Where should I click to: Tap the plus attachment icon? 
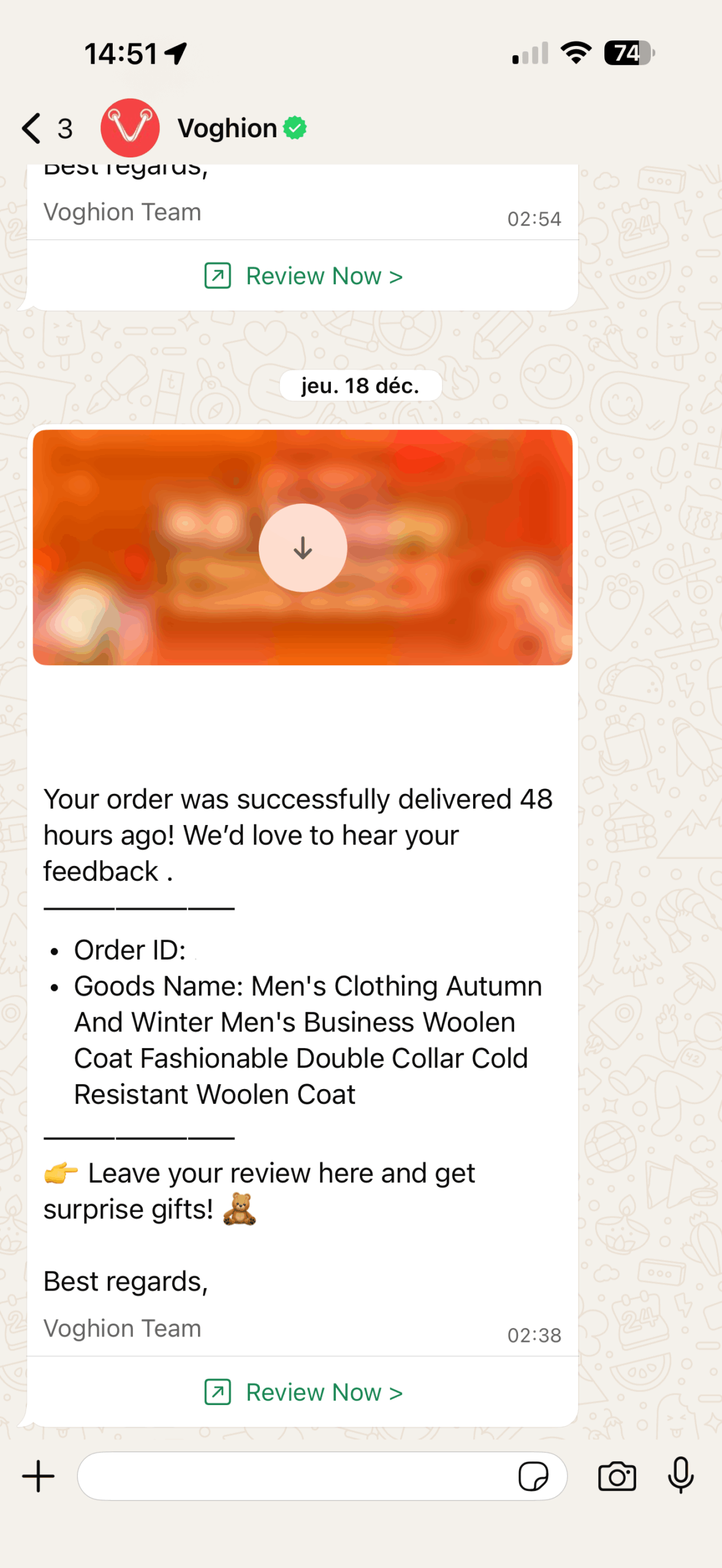pyautogui.click(x=38, y=1476)
